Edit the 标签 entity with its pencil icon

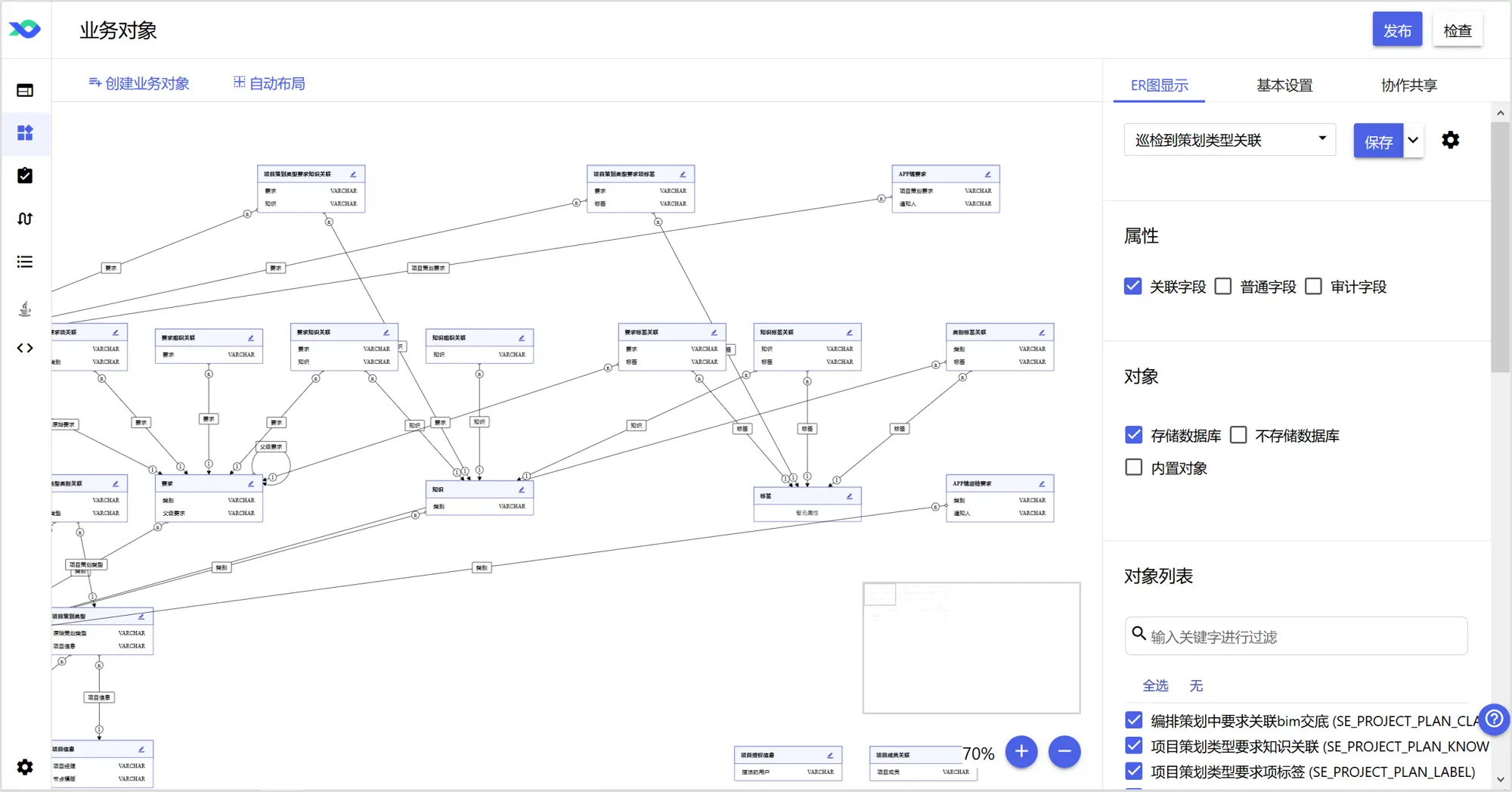pos(849,496)
